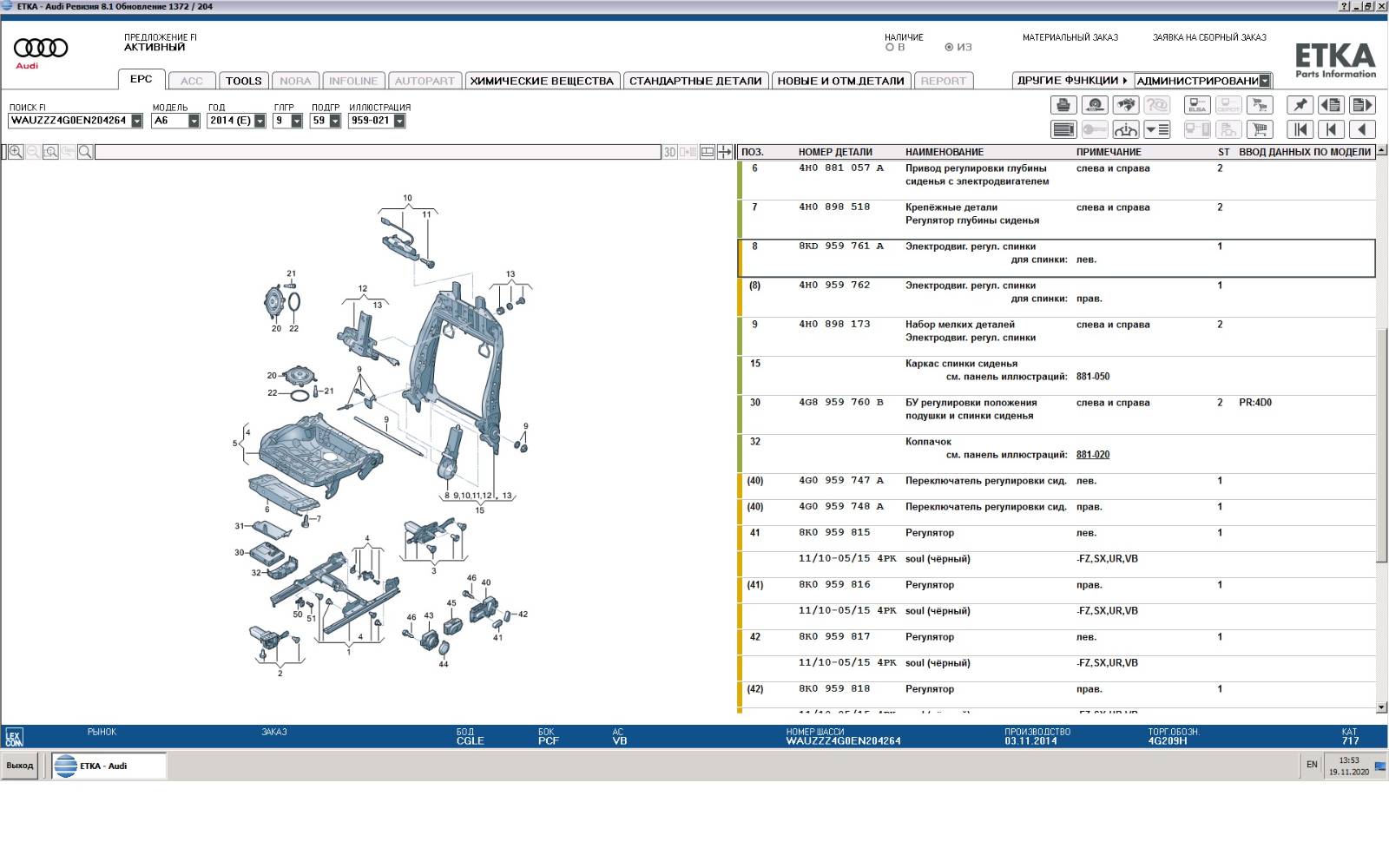This screenshot has width=1389, height=868.
Task: Select part number 8K0 959 815
Action: click(x=834, y=533)
